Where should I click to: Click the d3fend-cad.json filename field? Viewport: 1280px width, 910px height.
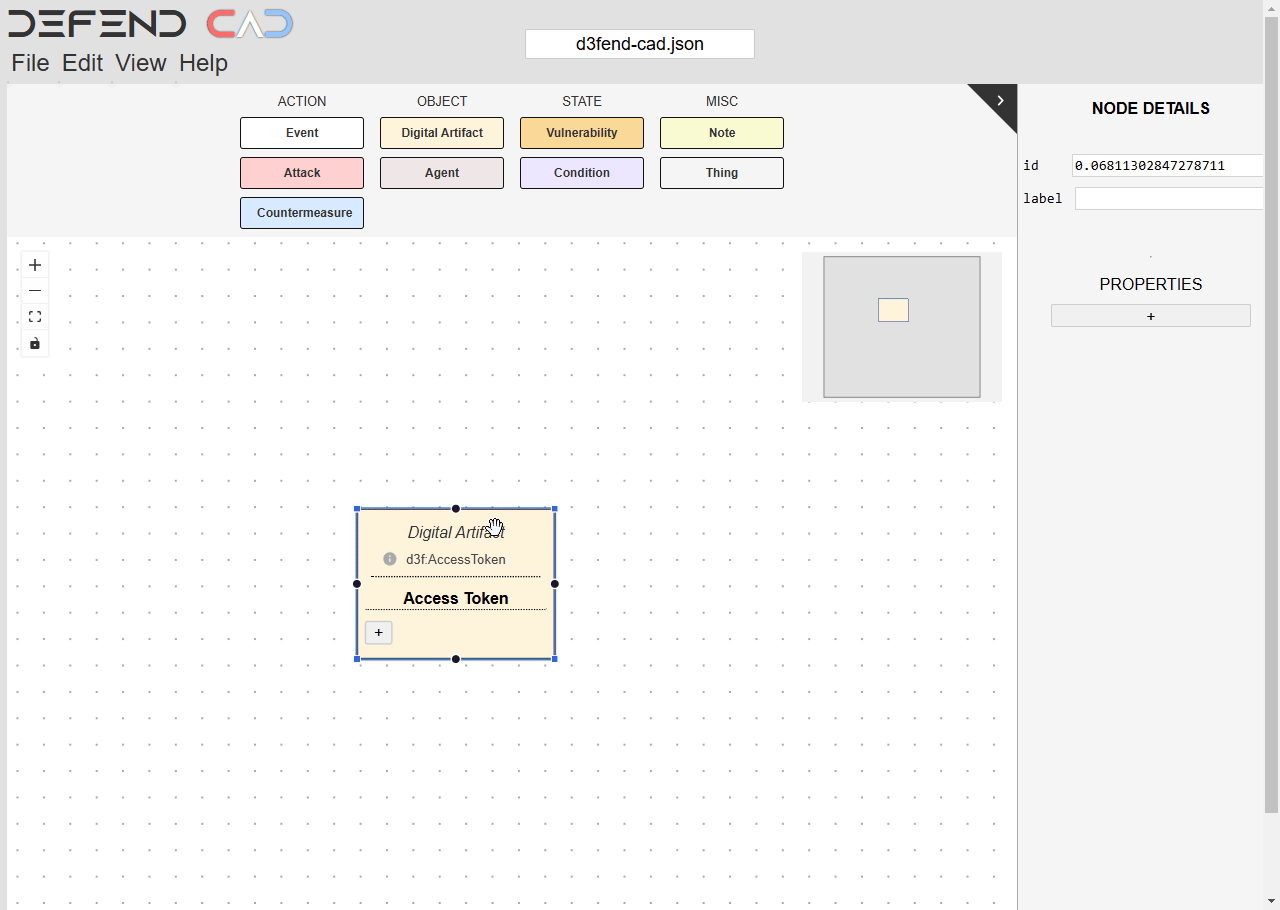click(640, 44)
